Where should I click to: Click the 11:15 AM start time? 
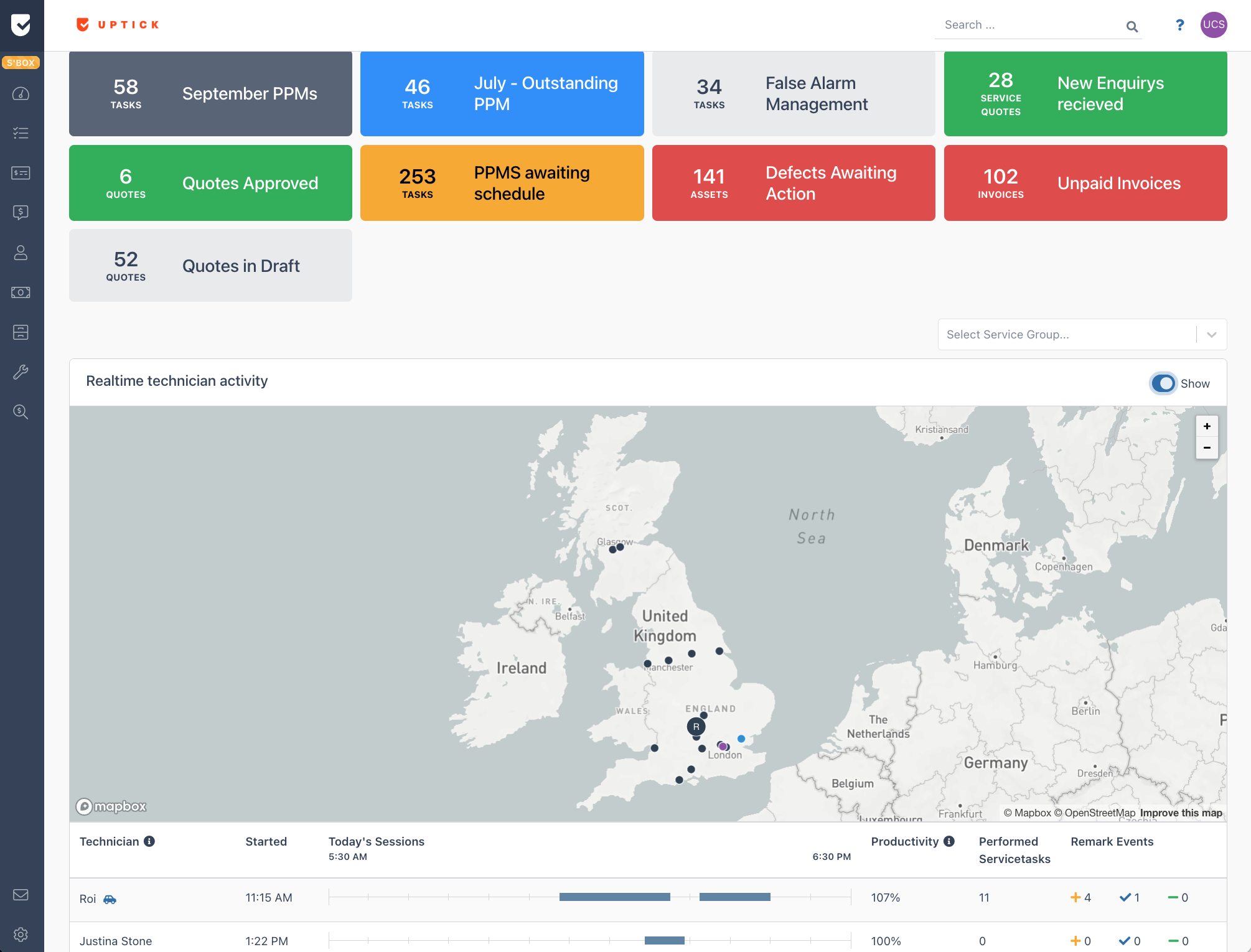click(x=269, y=897)
